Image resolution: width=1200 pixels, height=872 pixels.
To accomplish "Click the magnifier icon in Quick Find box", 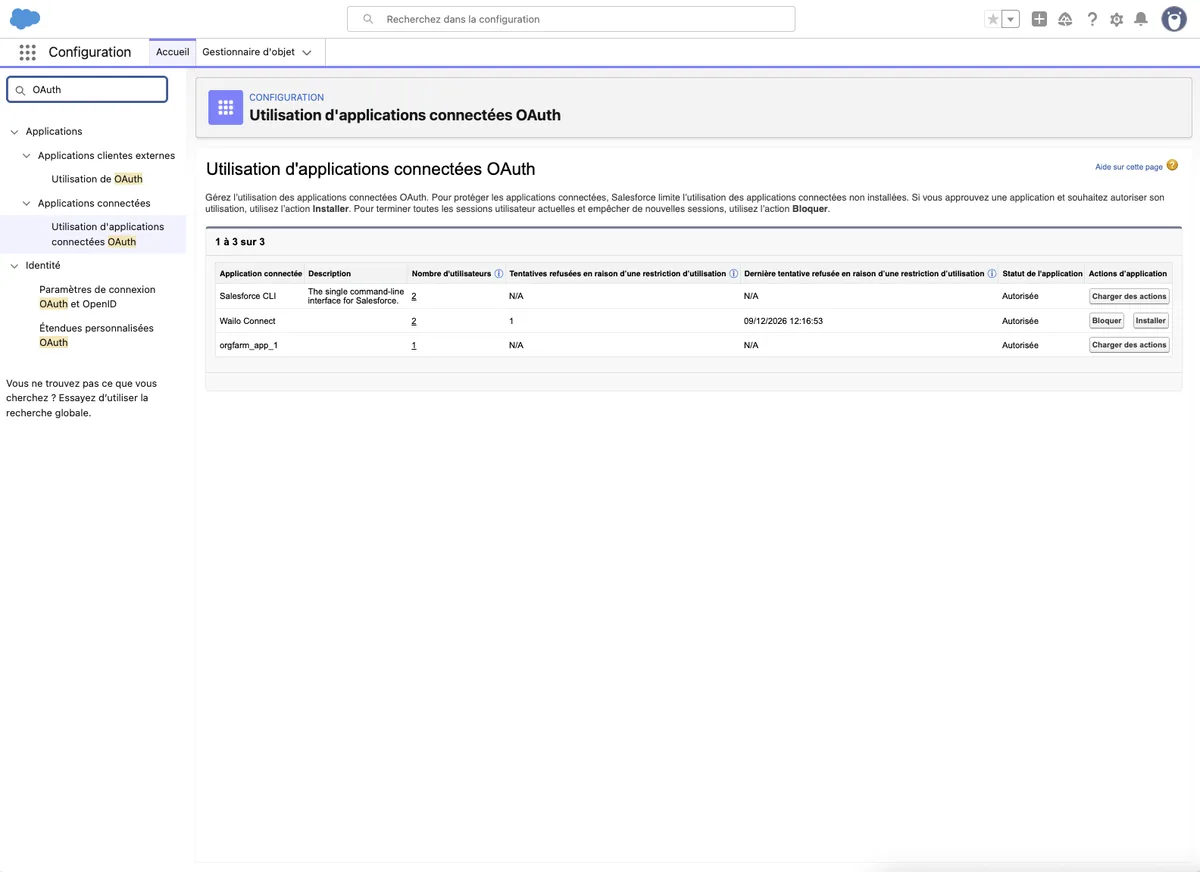I will (20, 90).
